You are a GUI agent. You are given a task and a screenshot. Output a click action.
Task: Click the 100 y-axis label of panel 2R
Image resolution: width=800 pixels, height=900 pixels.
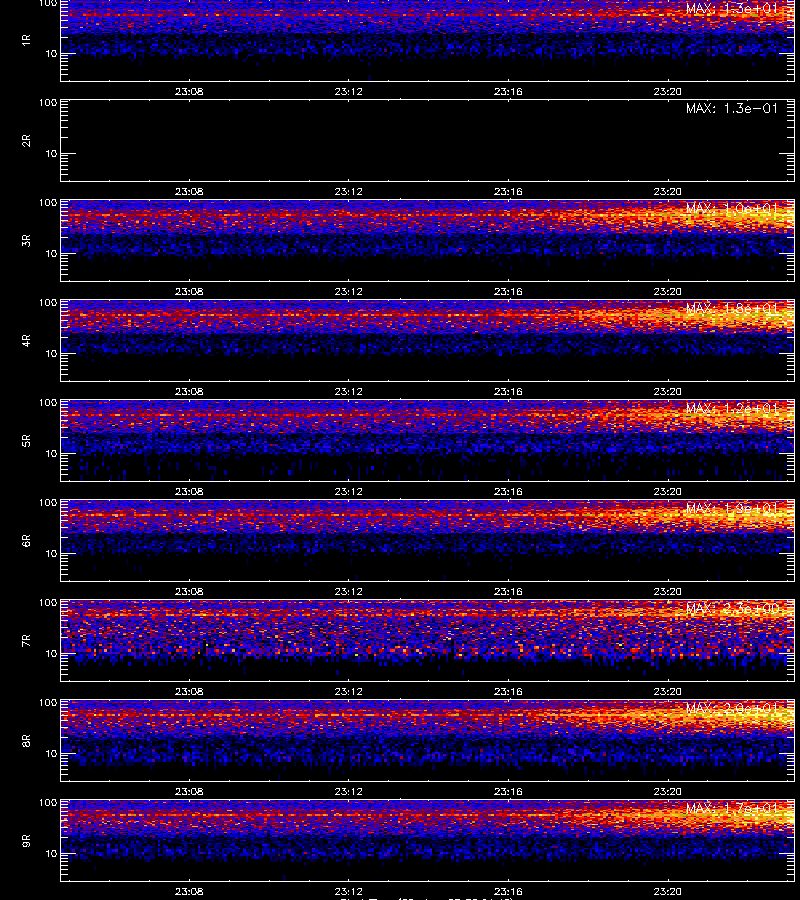[x=48, y=103]
